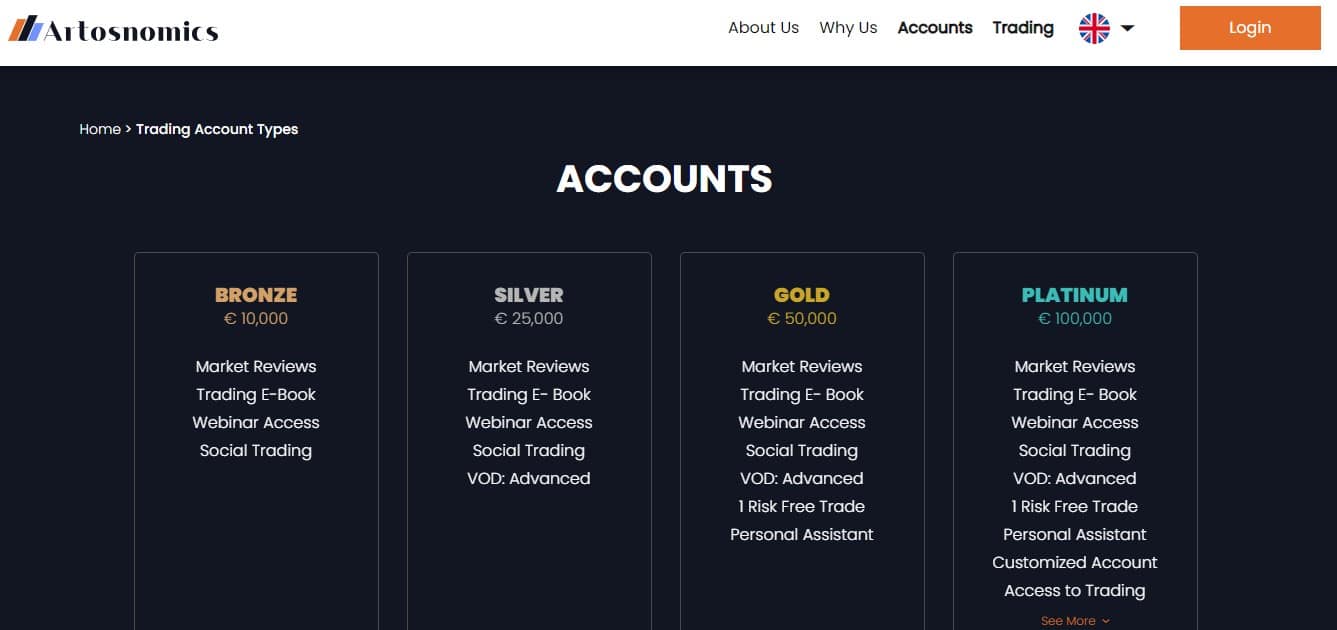Open the British flag language selector

[1096, 29]
